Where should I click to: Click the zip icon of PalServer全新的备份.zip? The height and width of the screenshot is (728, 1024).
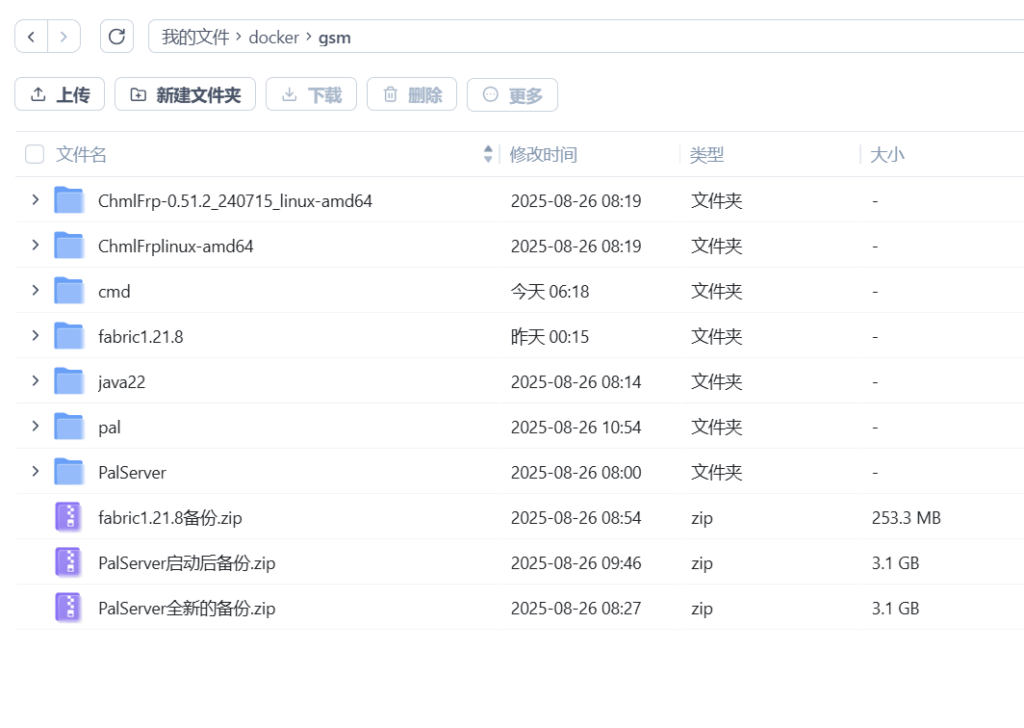pyautogui.click(x=67, y=608)
